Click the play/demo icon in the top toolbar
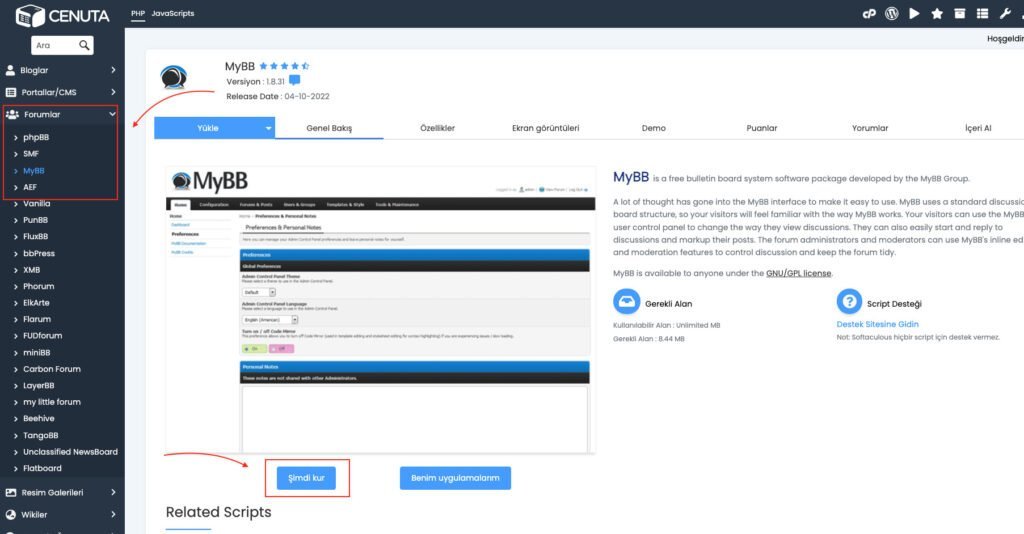The width and height of the screenshot is (1024, 534). pos(914,14)
